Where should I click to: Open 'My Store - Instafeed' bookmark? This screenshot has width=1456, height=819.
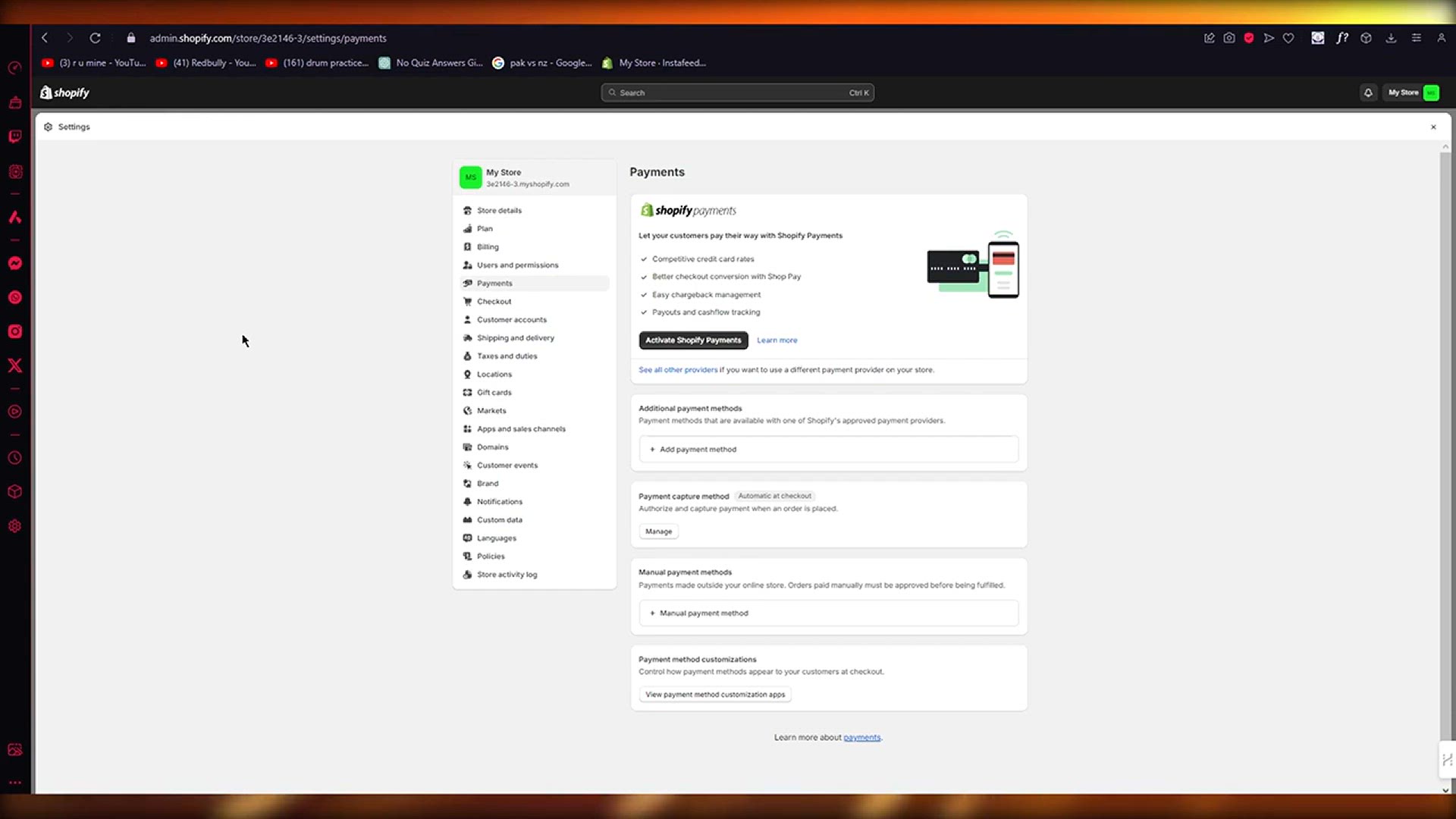pos(654,63)
